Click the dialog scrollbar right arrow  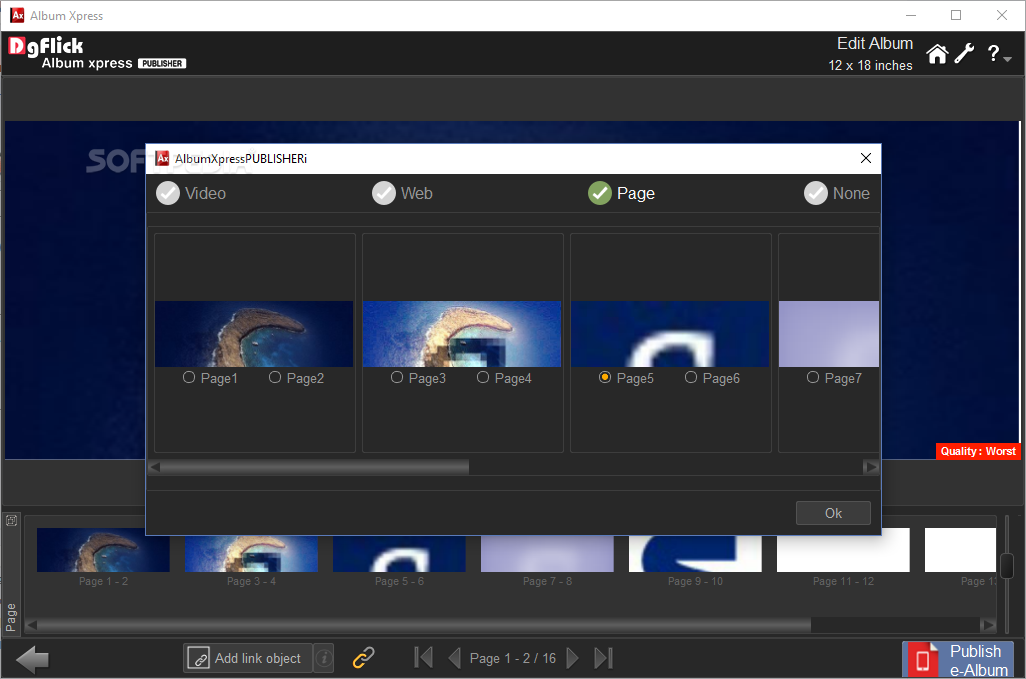tap(870, 467)
